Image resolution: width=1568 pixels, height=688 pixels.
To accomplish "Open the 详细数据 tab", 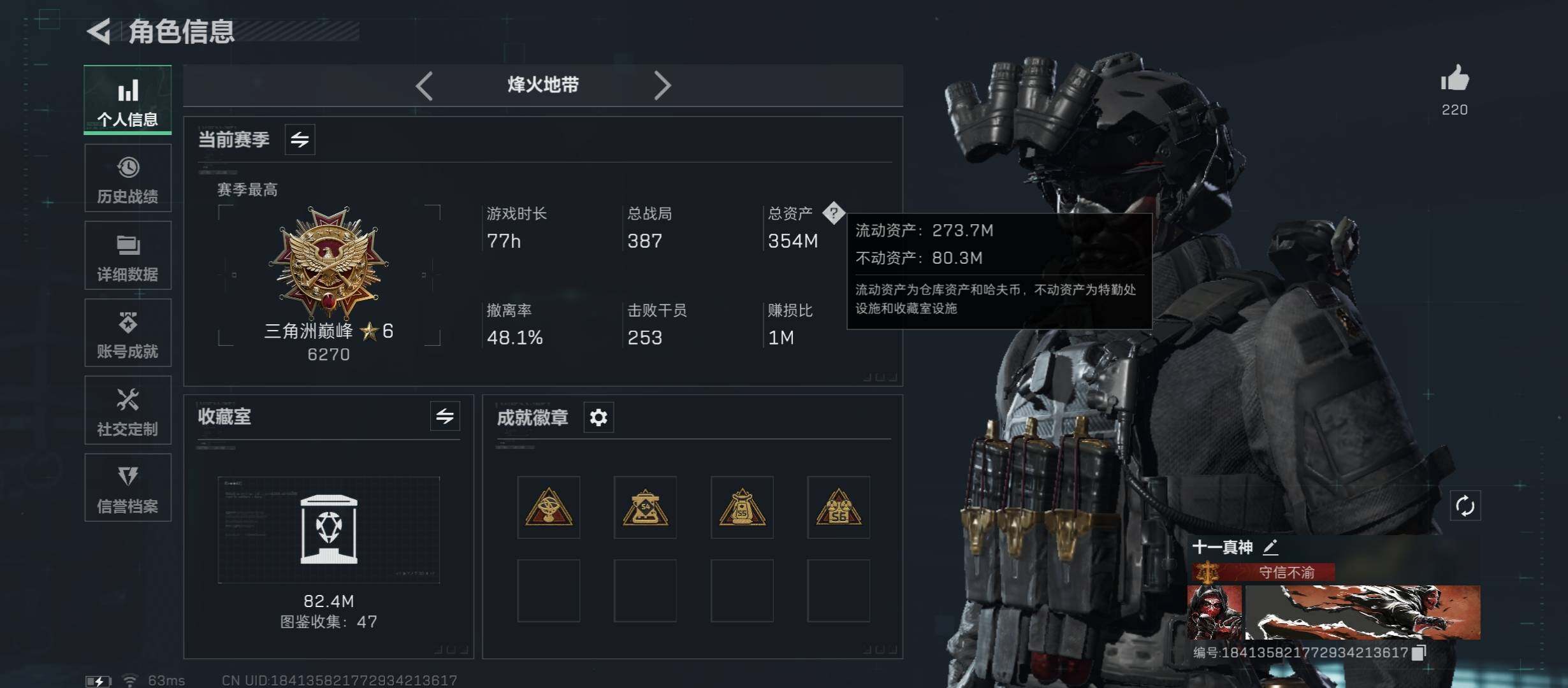I will [x=127, y=255].
